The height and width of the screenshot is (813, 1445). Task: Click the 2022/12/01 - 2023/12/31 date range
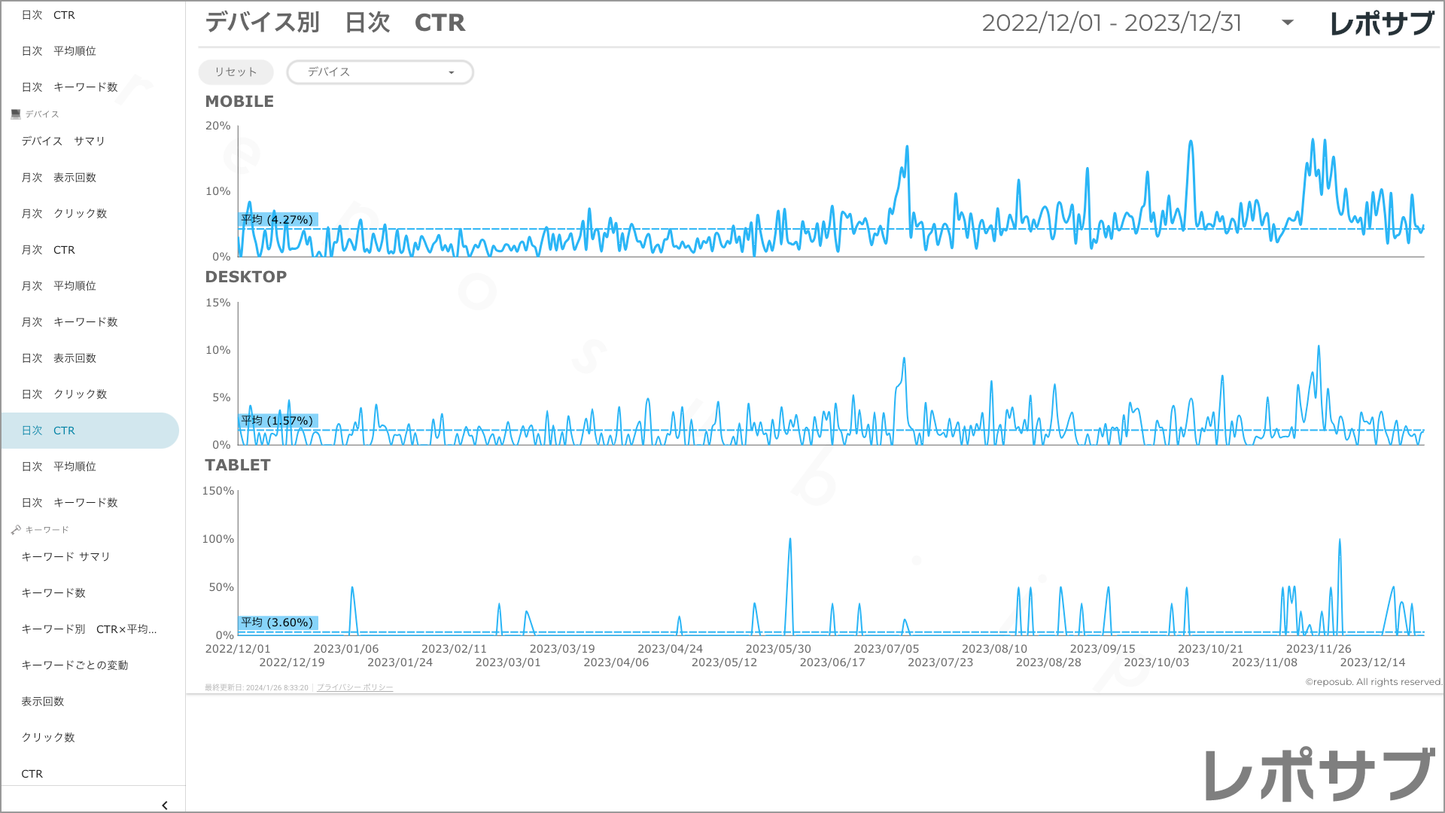(1111, 24)
